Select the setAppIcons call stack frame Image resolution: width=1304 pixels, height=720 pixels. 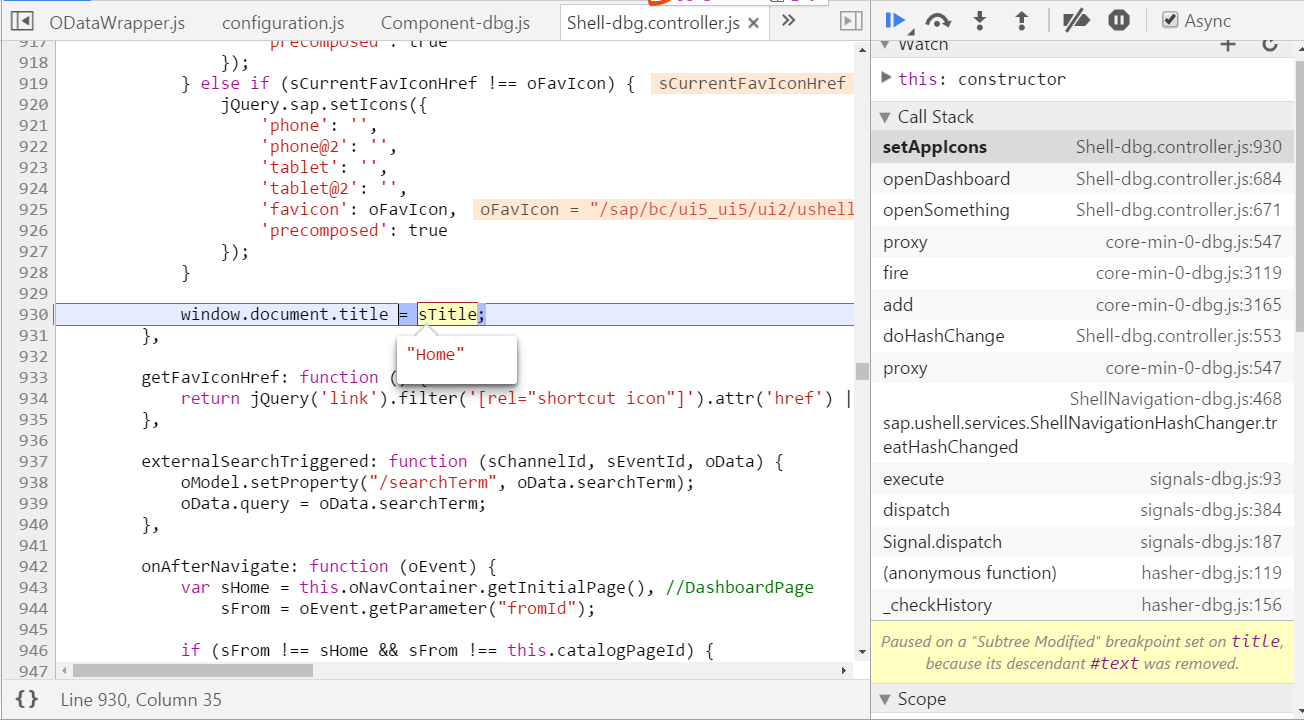1082,147
